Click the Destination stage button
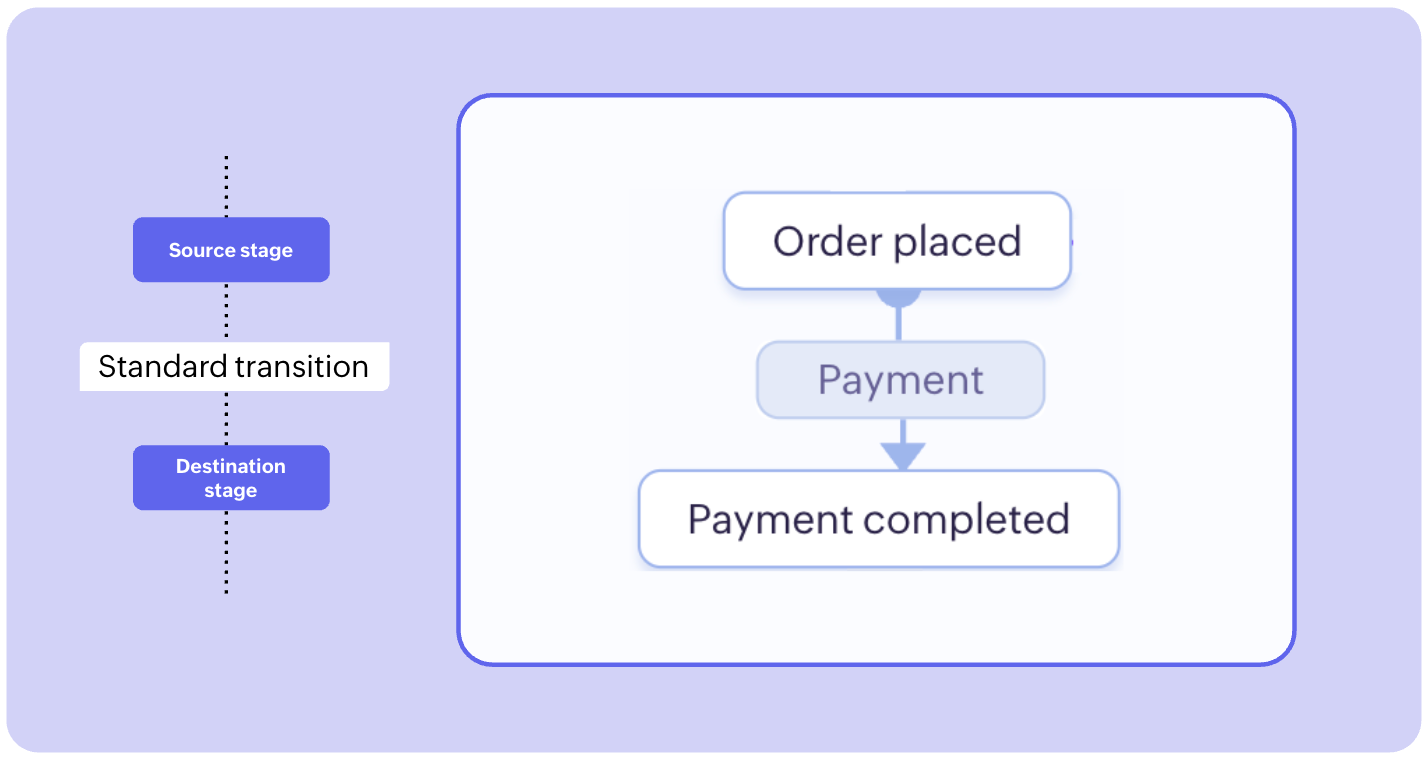1428x762 pixels. click(231, 478)
